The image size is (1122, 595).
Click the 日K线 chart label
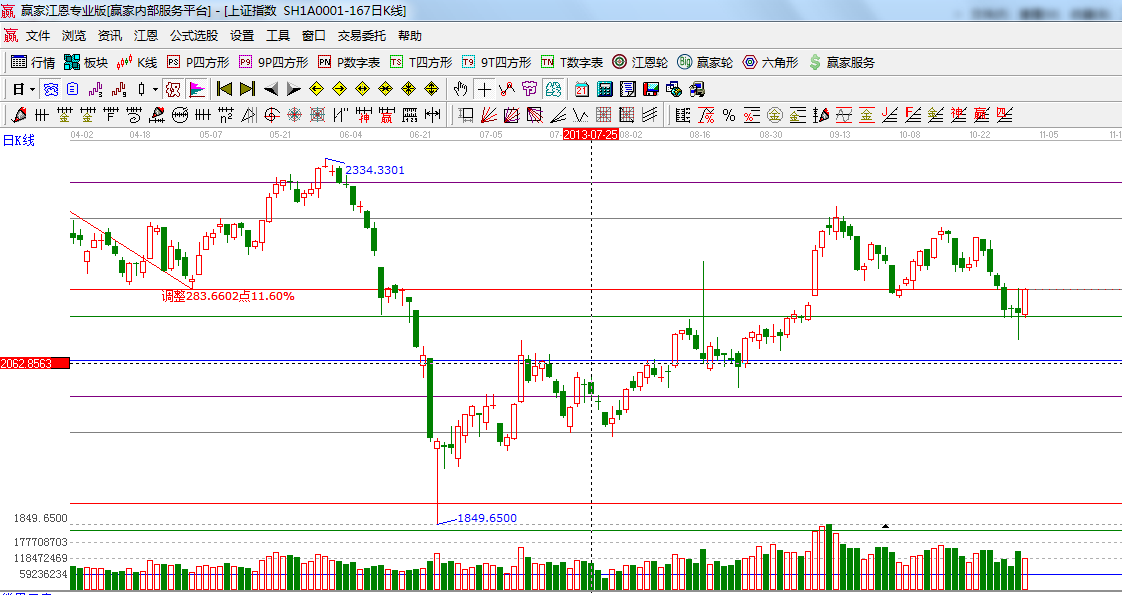tap(18, 140)
